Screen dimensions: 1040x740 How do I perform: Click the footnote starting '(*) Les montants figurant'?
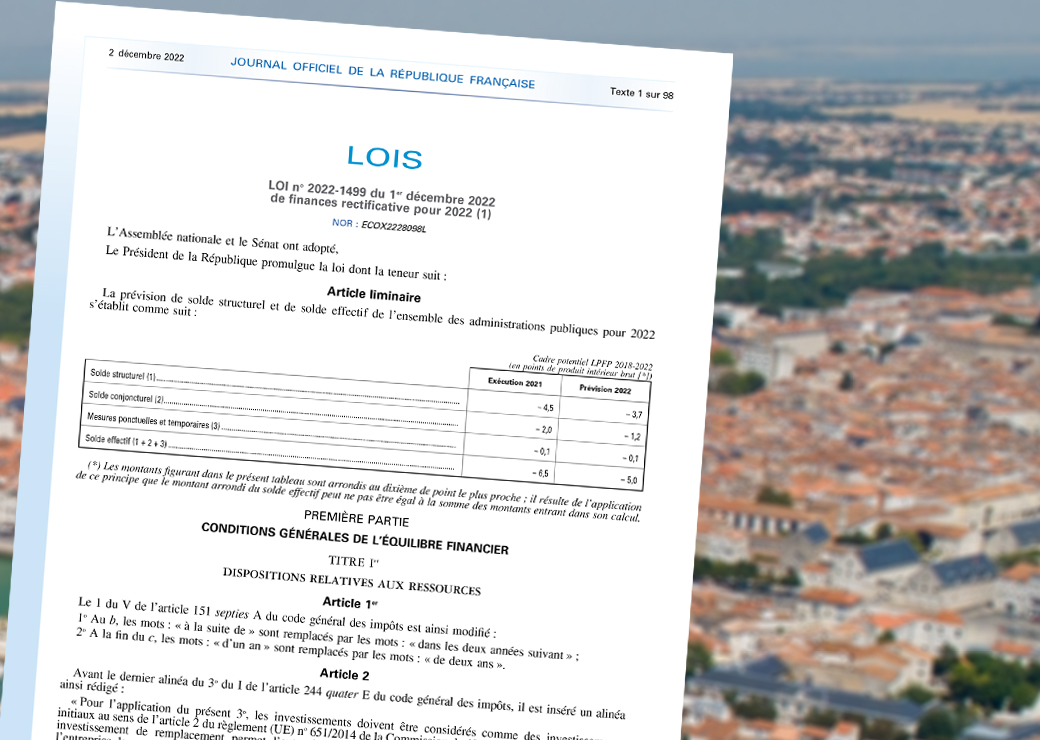358,491
